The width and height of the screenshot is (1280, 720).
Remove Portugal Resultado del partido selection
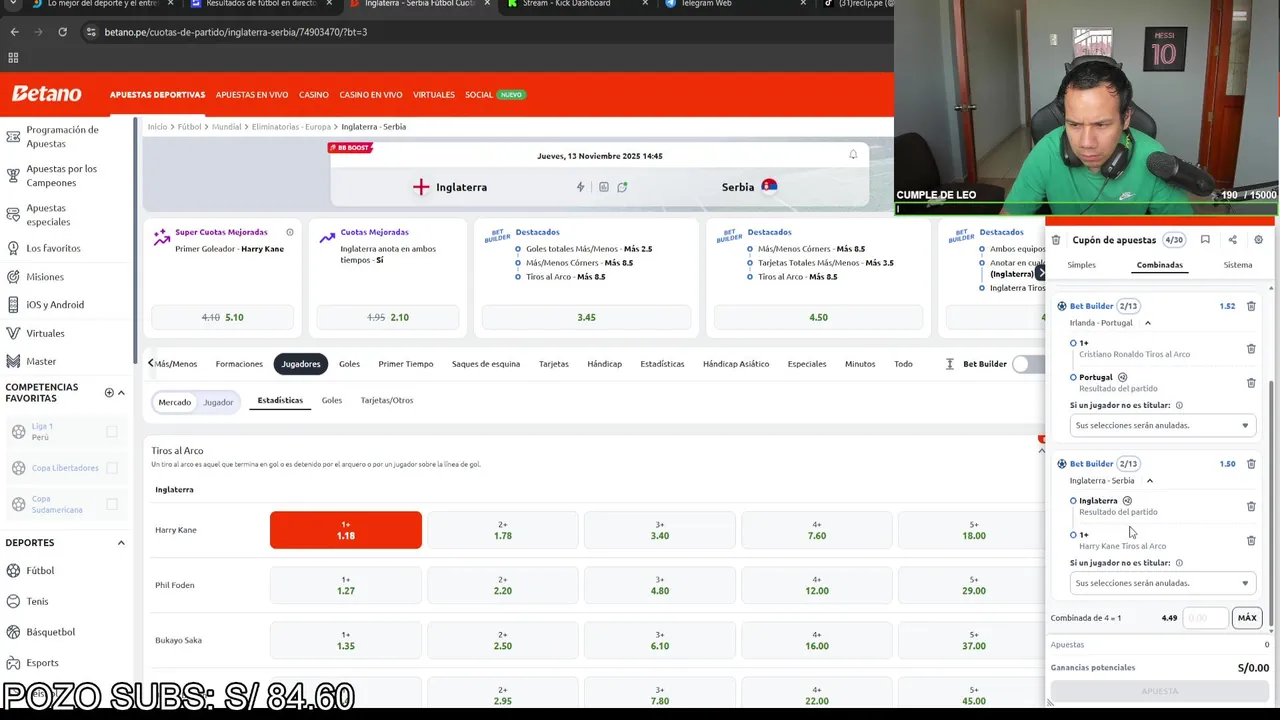click(1251, 383)
